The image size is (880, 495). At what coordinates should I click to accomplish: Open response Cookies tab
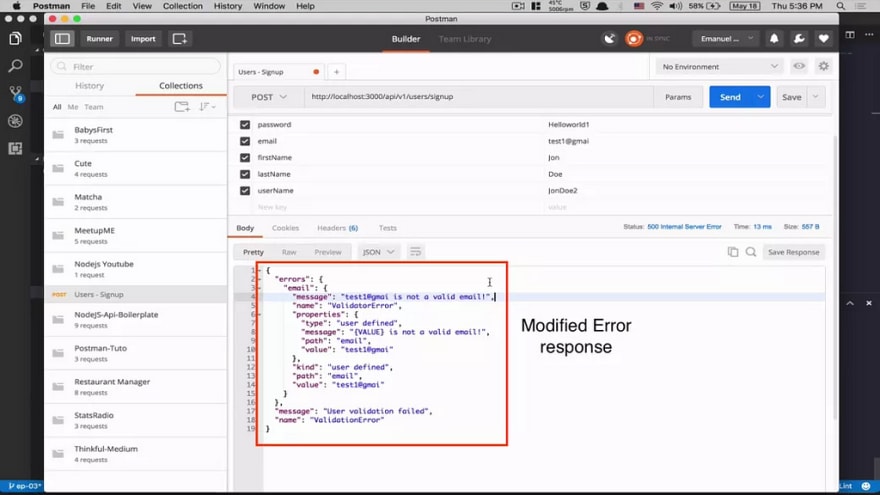pos(285,228)
